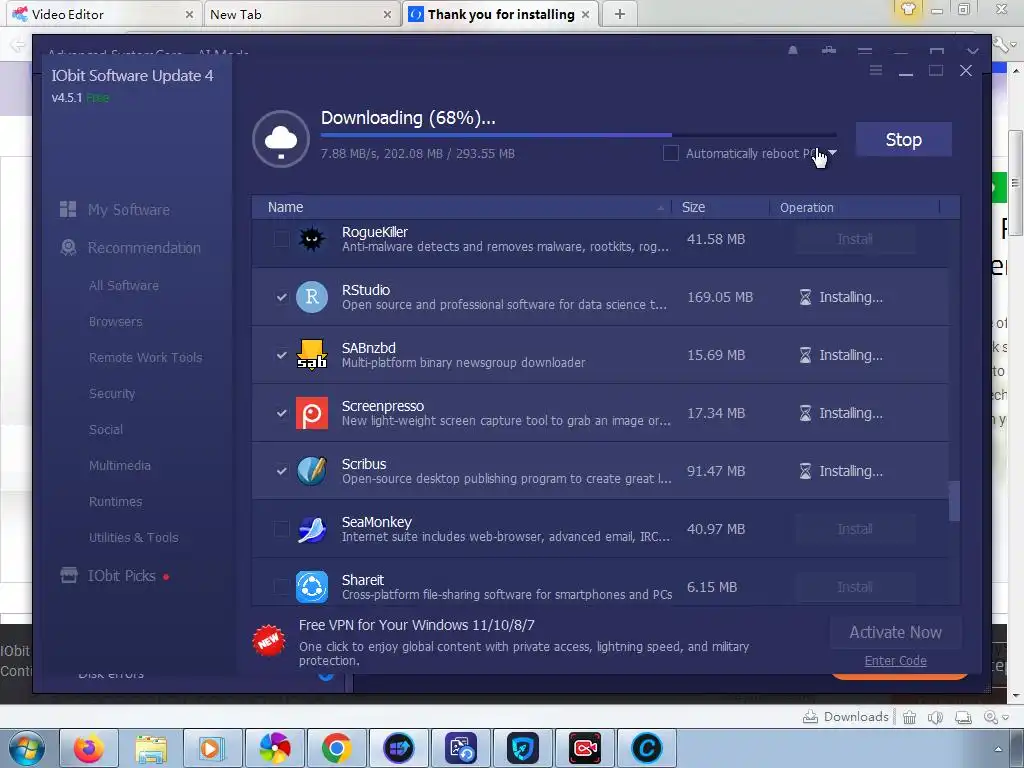Open File Explorer from the taskbar
Screen dimensions: 1024x768
tap(151, 748)
